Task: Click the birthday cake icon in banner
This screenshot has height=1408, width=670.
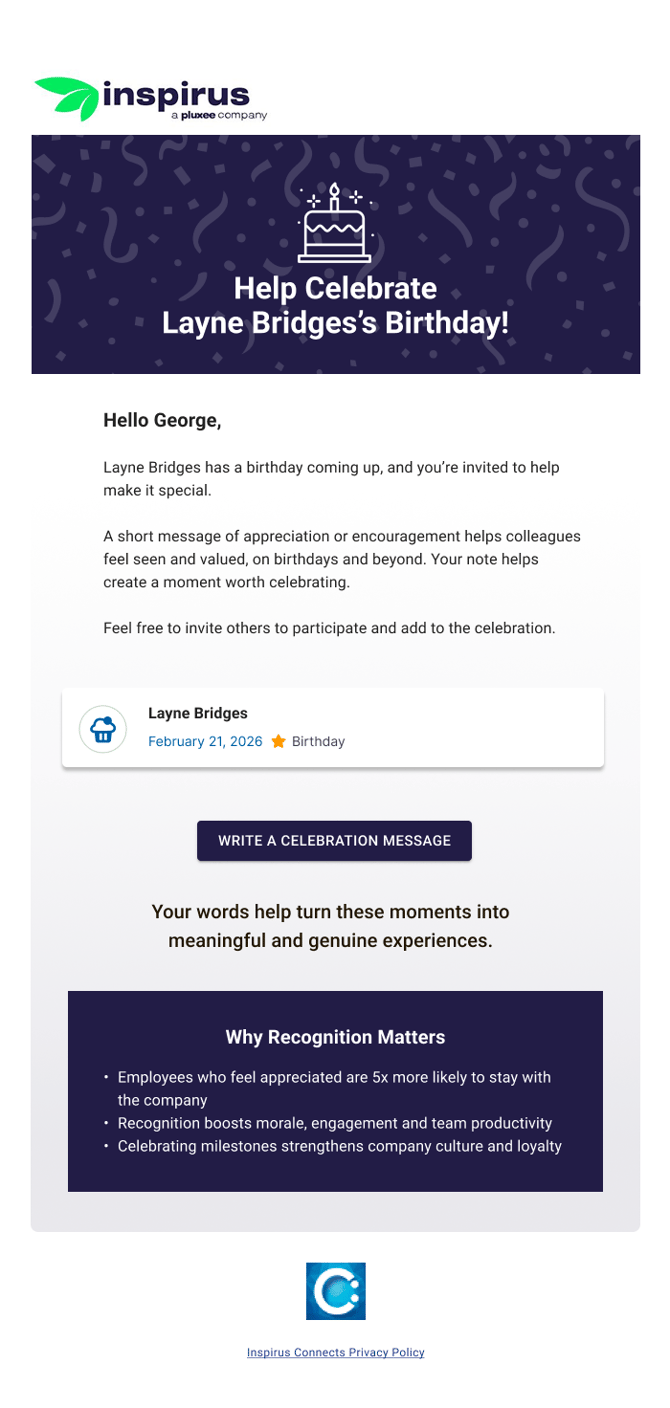Action: 335,222
